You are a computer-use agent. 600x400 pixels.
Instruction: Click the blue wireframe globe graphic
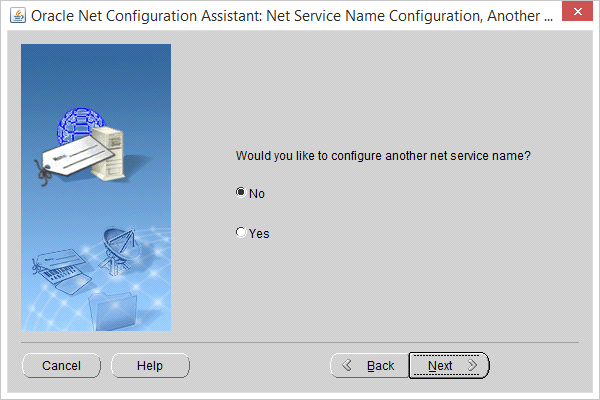coord(79,123)
